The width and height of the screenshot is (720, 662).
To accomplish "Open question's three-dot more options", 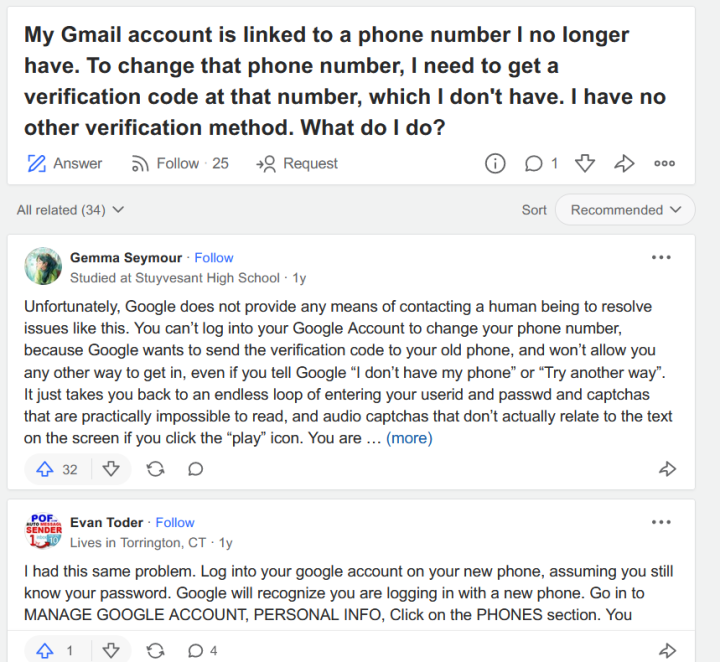I will (x=664, y=163).
